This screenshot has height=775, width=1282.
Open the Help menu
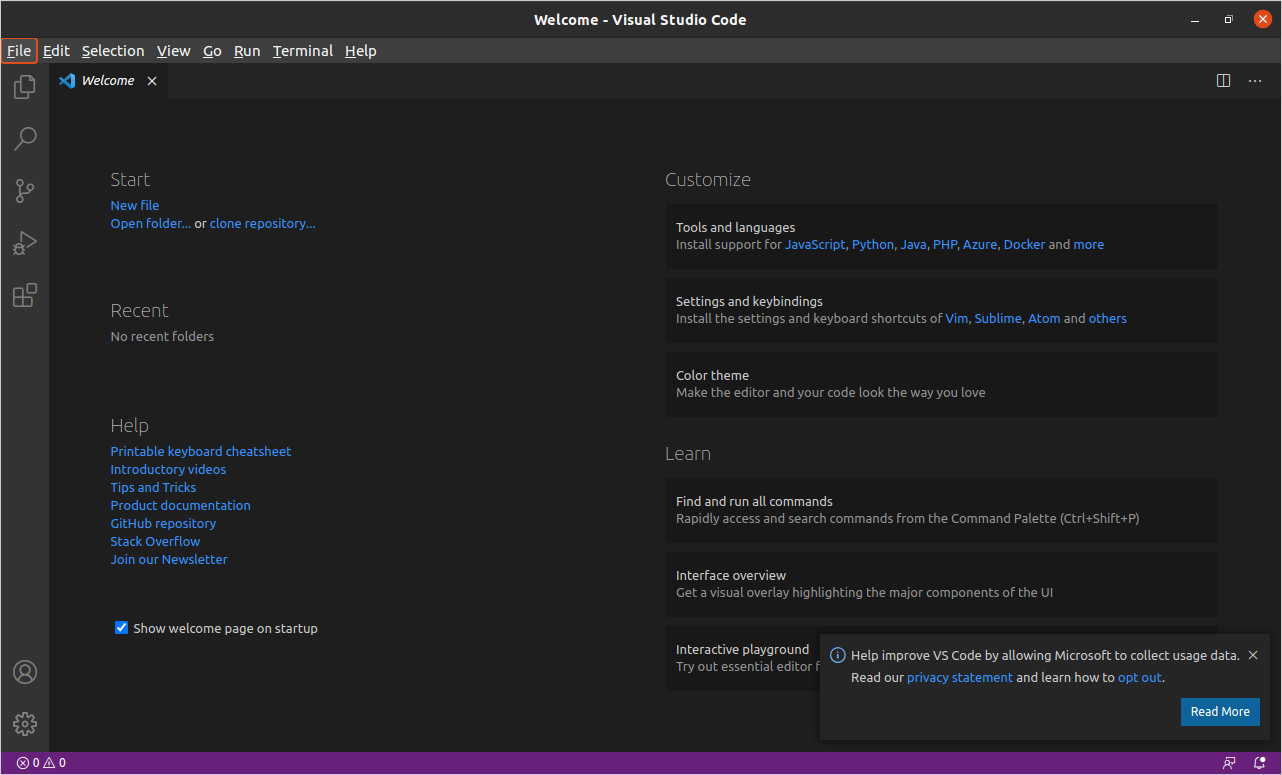pos(361,51)
